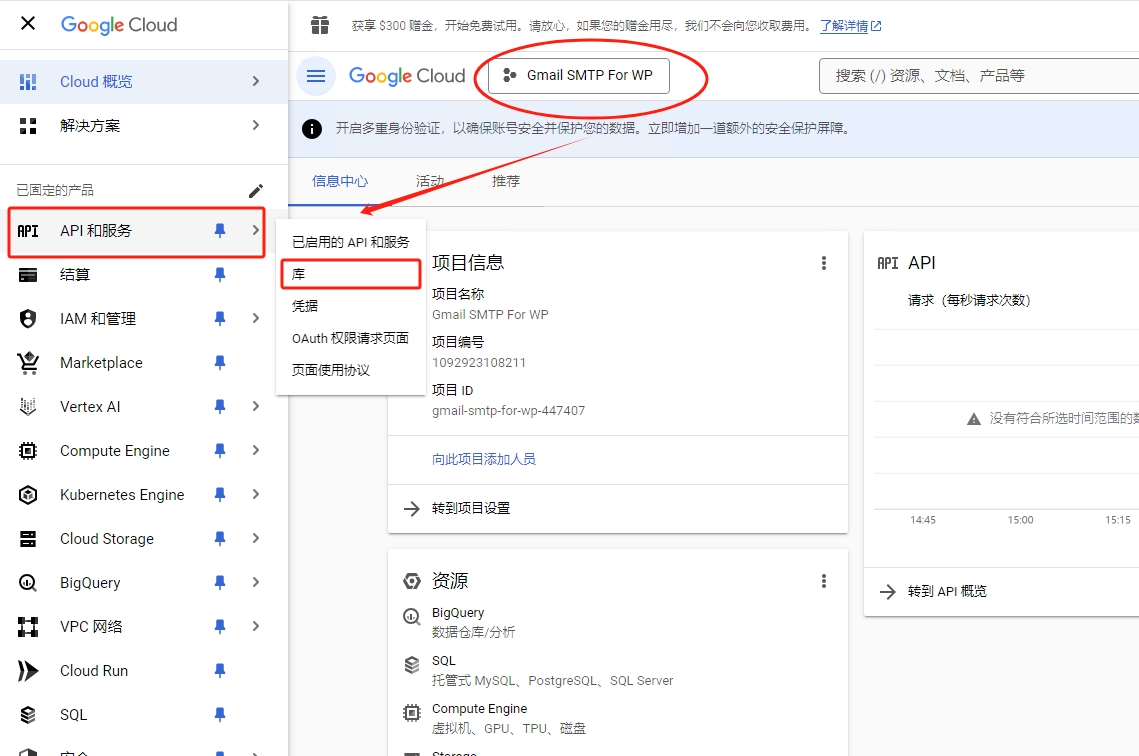Screen dimensions: 1139x756
Task: Click the Google Cloud logo in the sidebar
Action: 119,25
